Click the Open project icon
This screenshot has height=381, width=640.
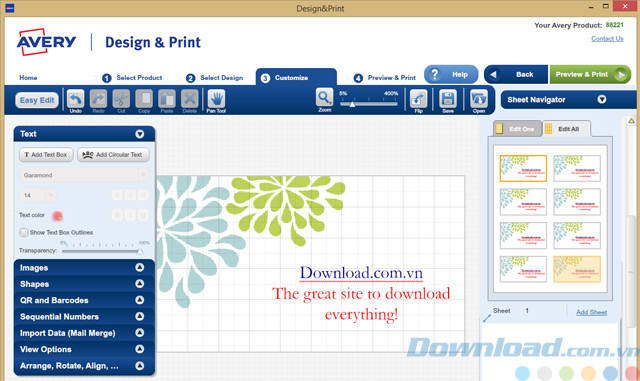point(479,99)
